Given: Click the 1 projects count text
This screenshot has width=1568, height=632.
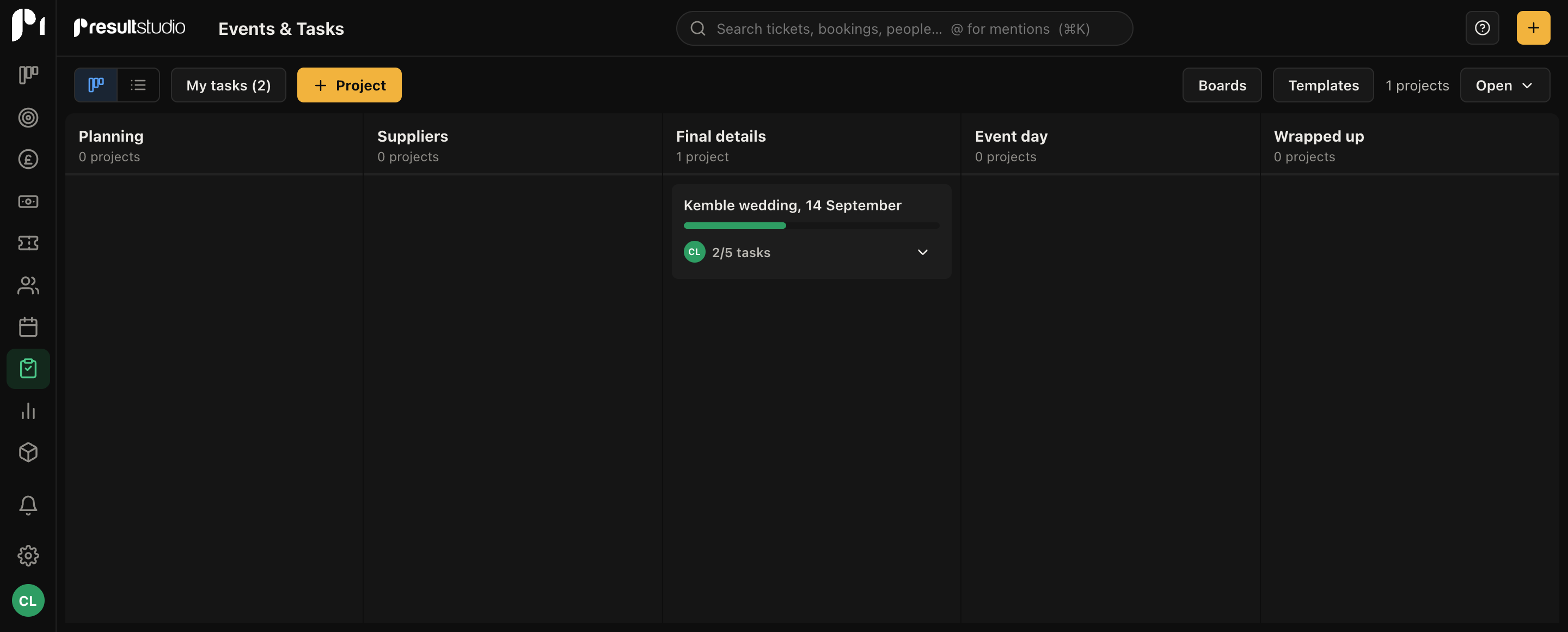Looking at the screenshot, I should click(1417, 85).
